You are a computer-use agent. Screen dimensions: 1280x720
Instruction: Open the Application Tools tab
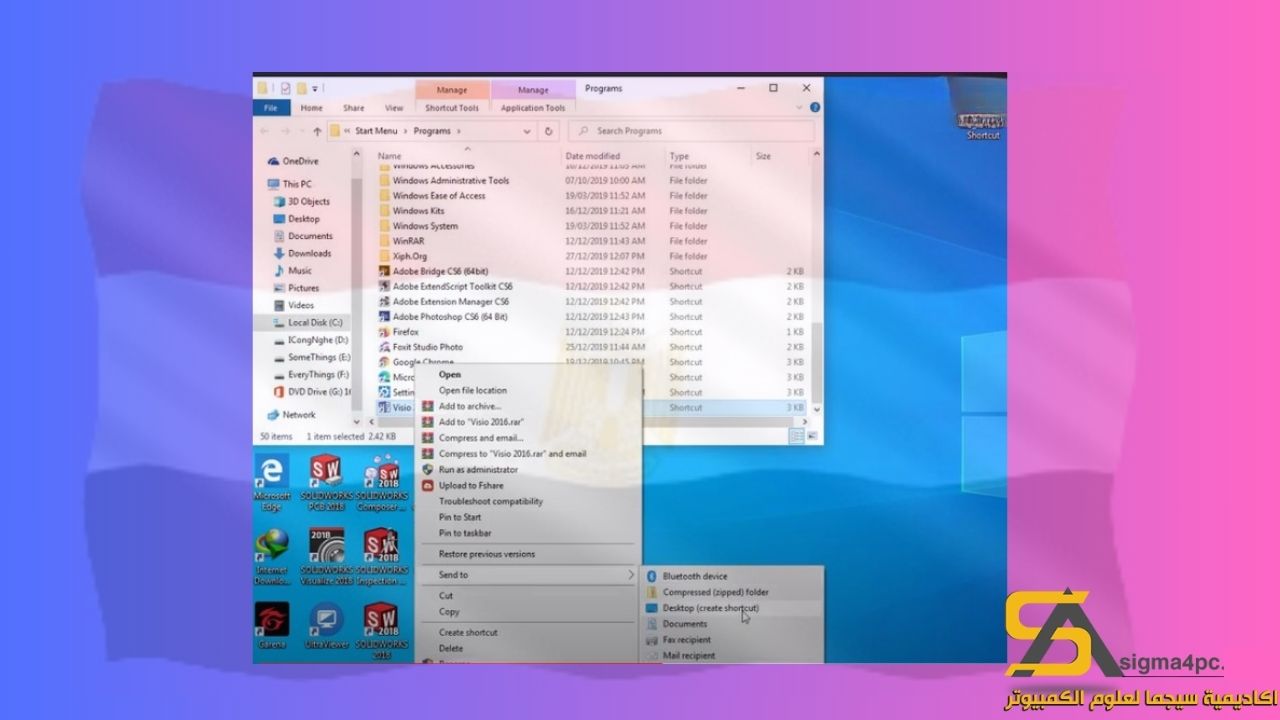point(533,108)
